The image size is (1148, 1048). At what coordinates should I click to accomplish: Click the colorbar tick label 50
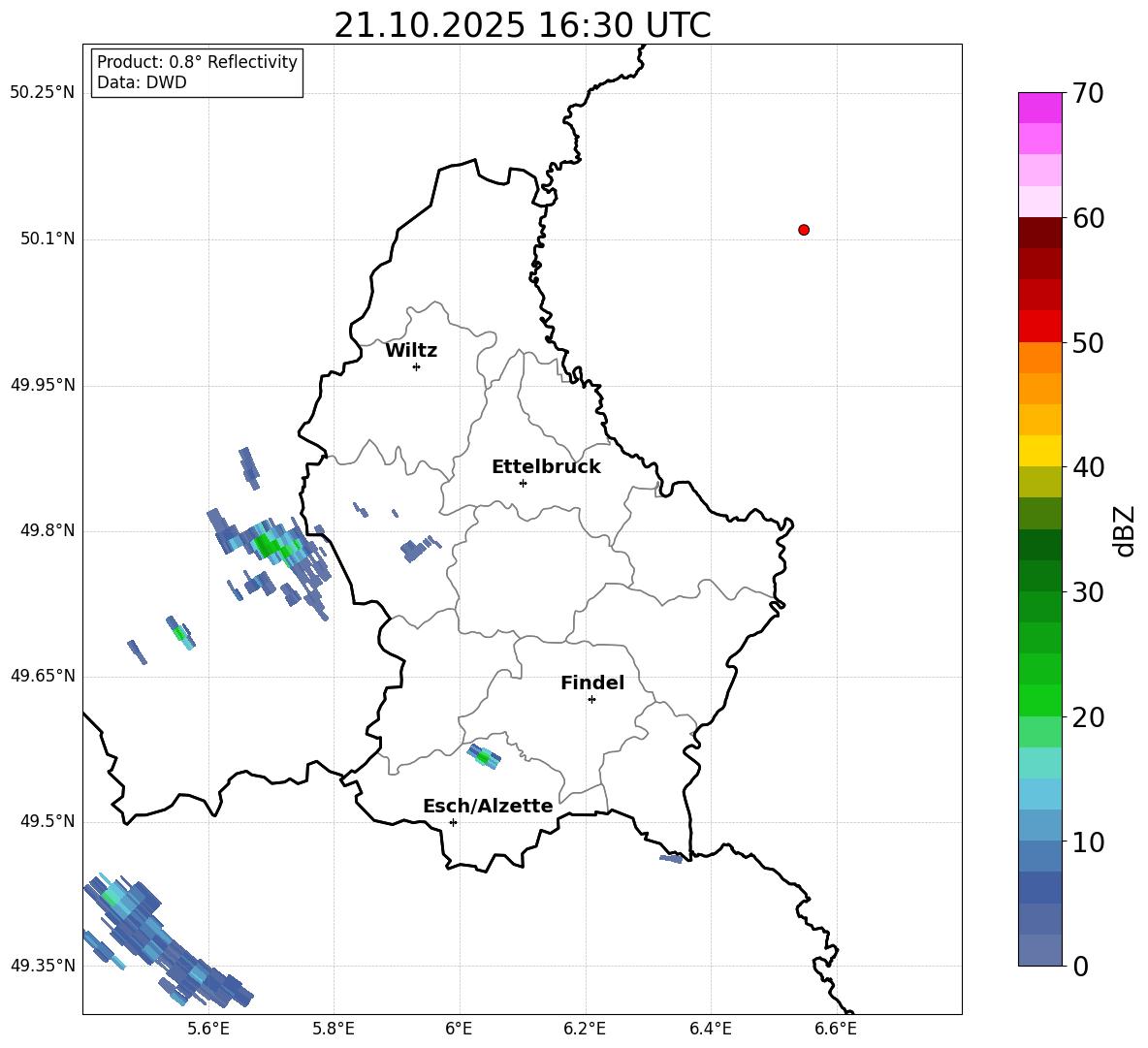(1088, 342)
